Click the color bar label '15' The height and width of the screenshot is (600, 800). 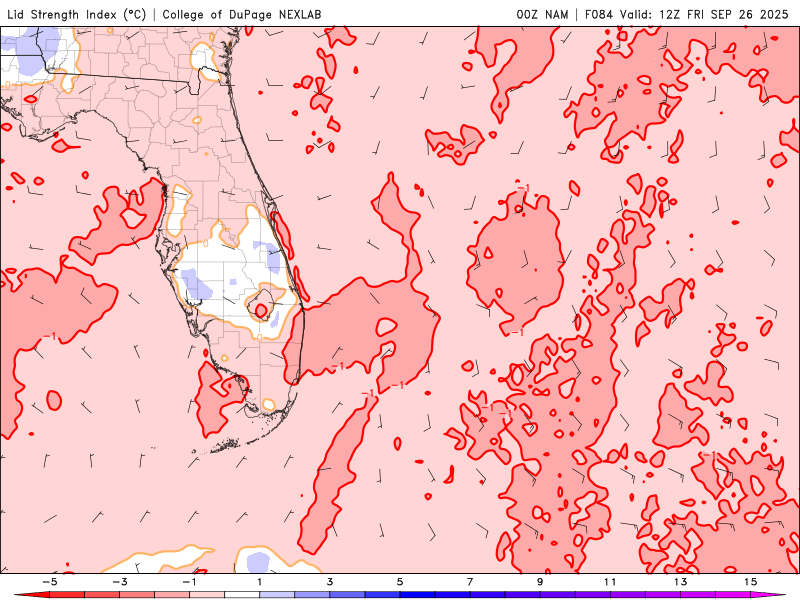tap(750, 582)
